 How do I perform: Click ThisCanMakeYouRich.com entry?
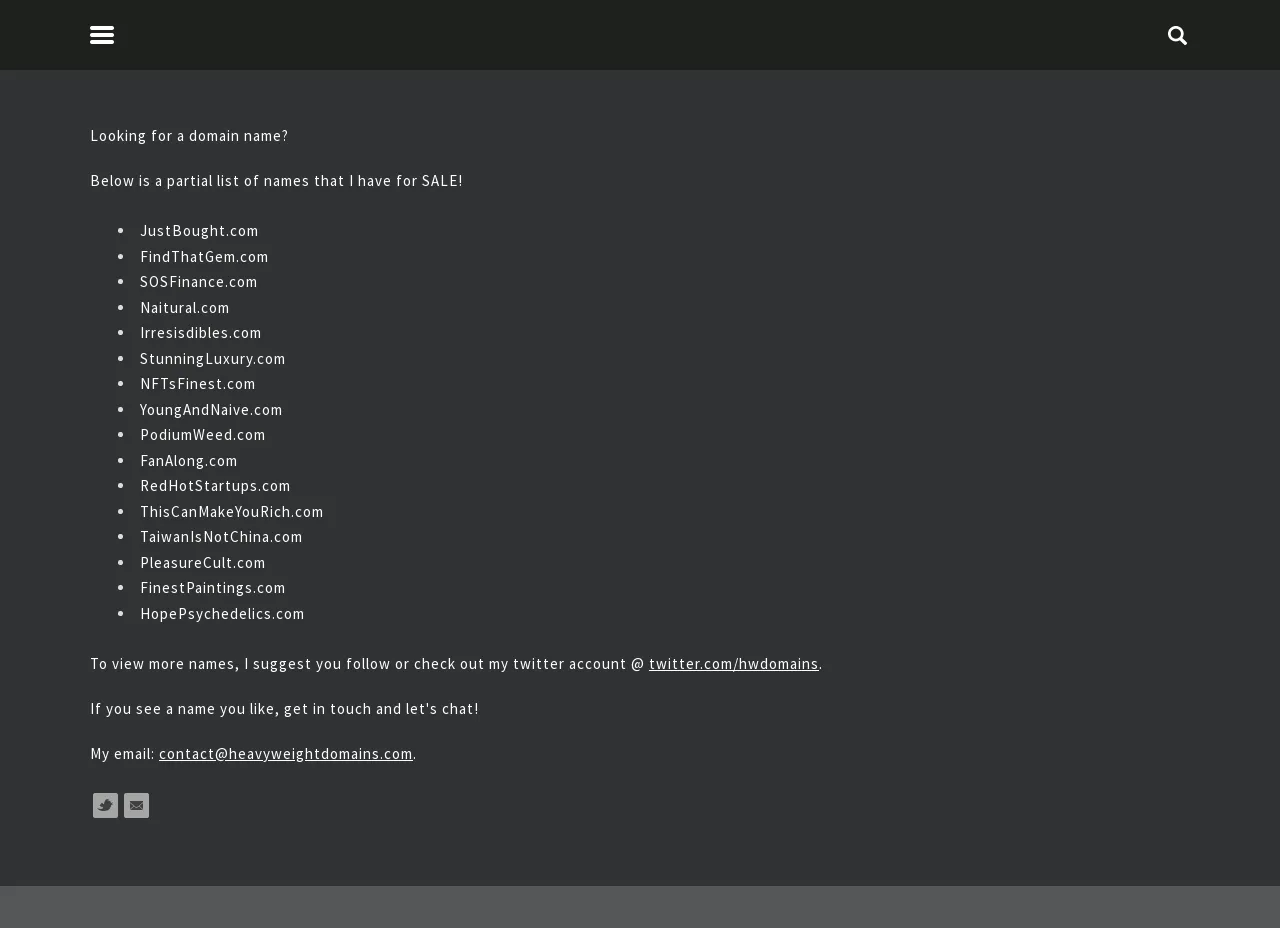(x=232, y=512)
